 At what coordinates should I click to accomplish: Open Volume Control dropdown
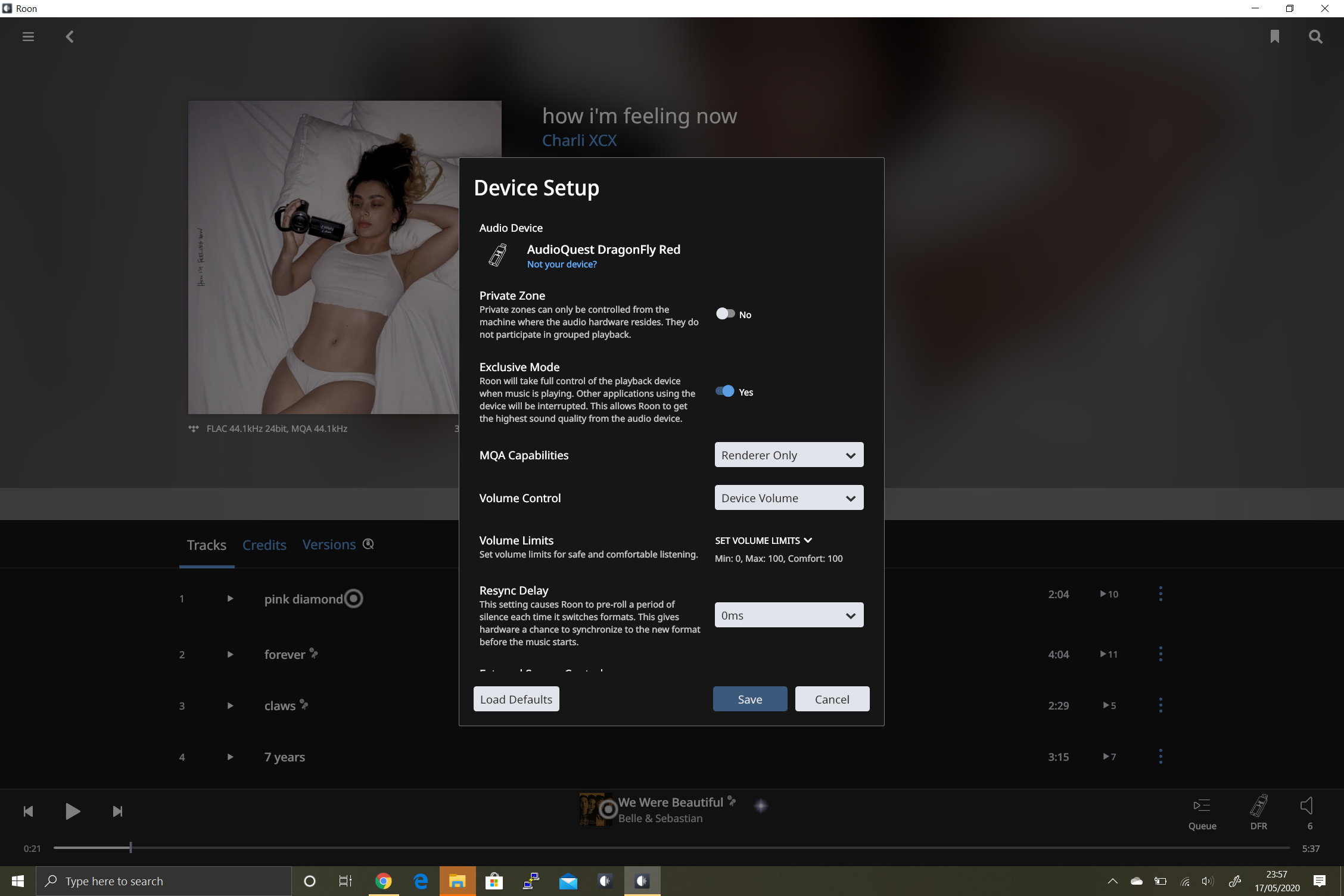[x=789, y=497]
